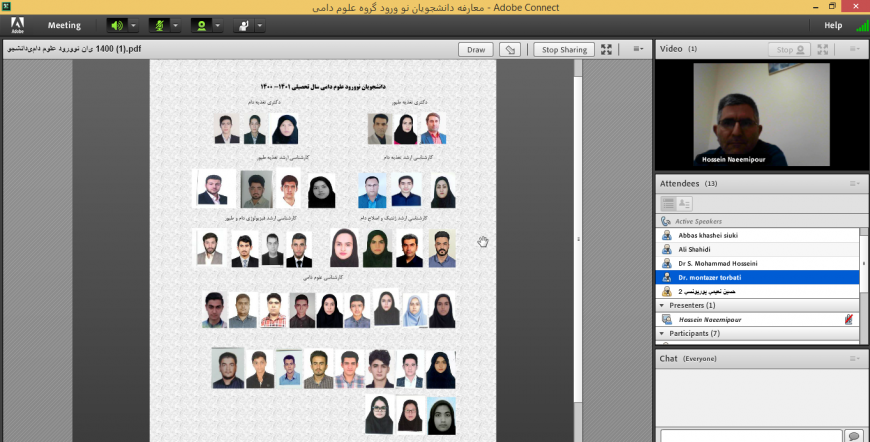Mute the speaker audio icon

[x=117, y=25]
